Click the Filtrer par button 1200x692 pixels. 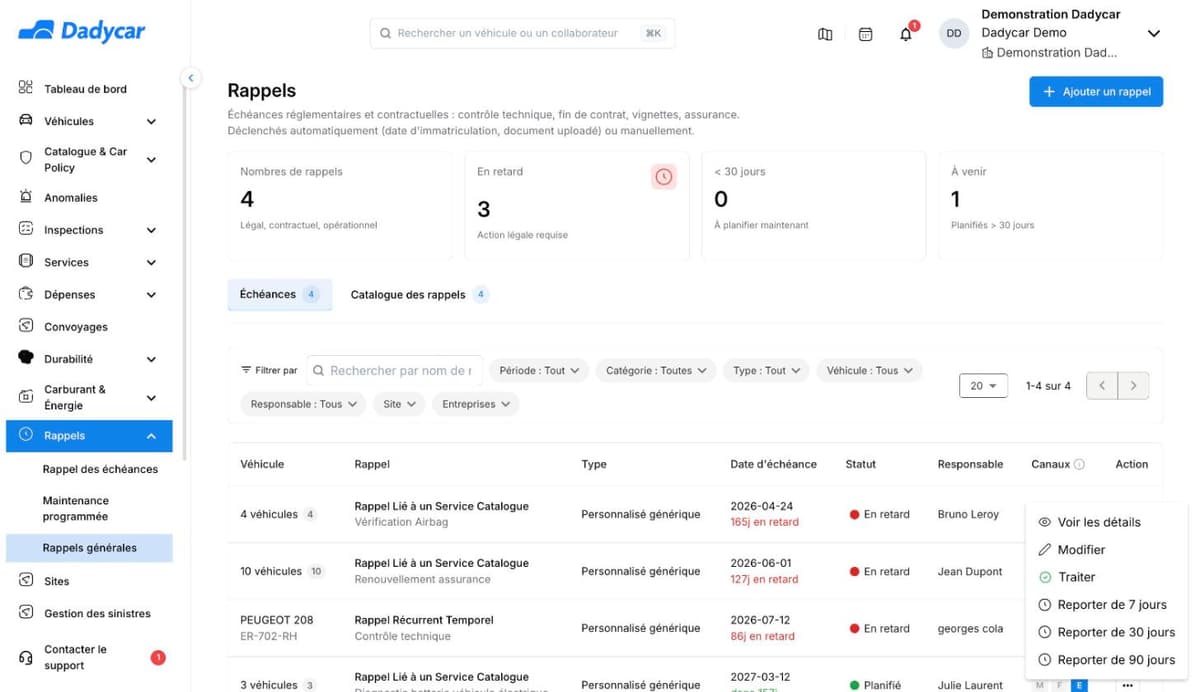click(x=269, y=370)
